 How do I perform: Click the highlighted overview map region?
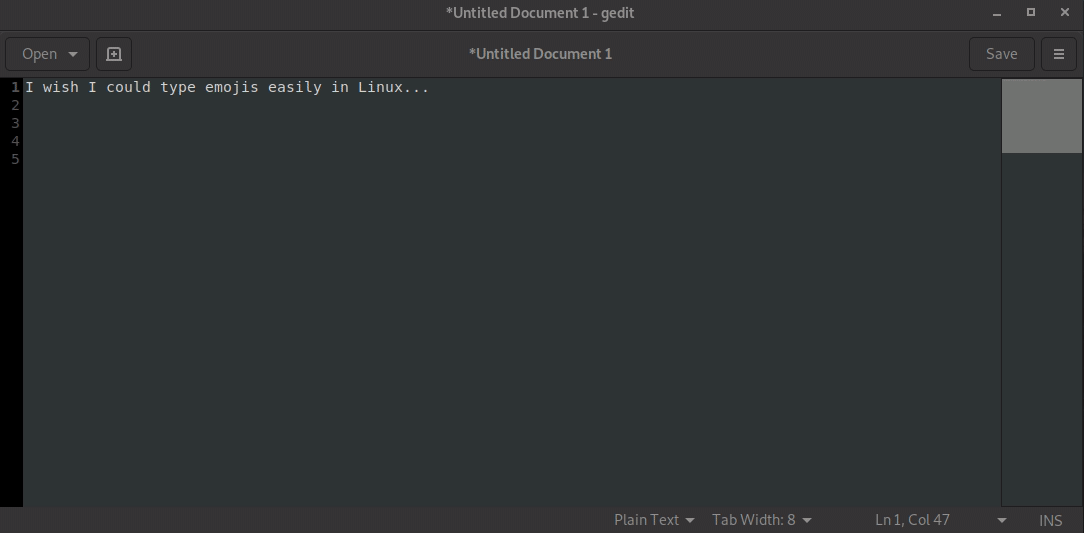[x=1041, y=116]
